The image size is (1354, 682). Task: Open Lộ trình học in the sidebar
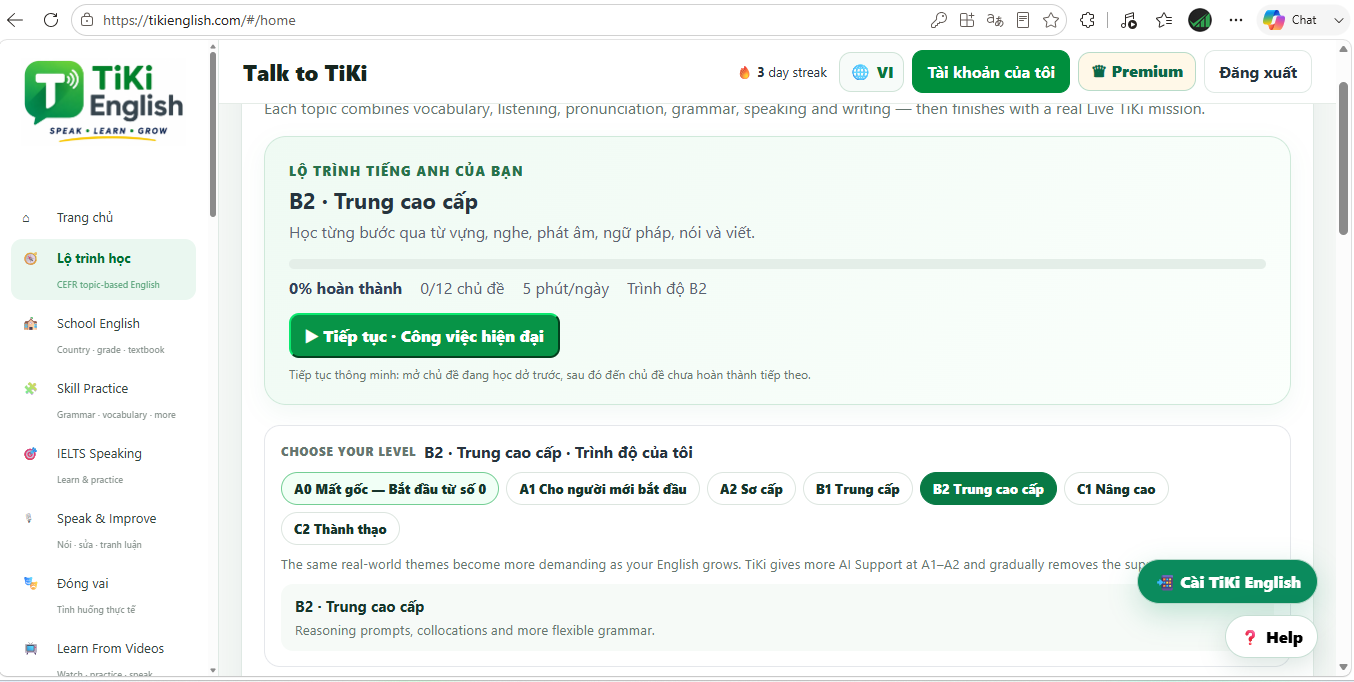(104, 270)
